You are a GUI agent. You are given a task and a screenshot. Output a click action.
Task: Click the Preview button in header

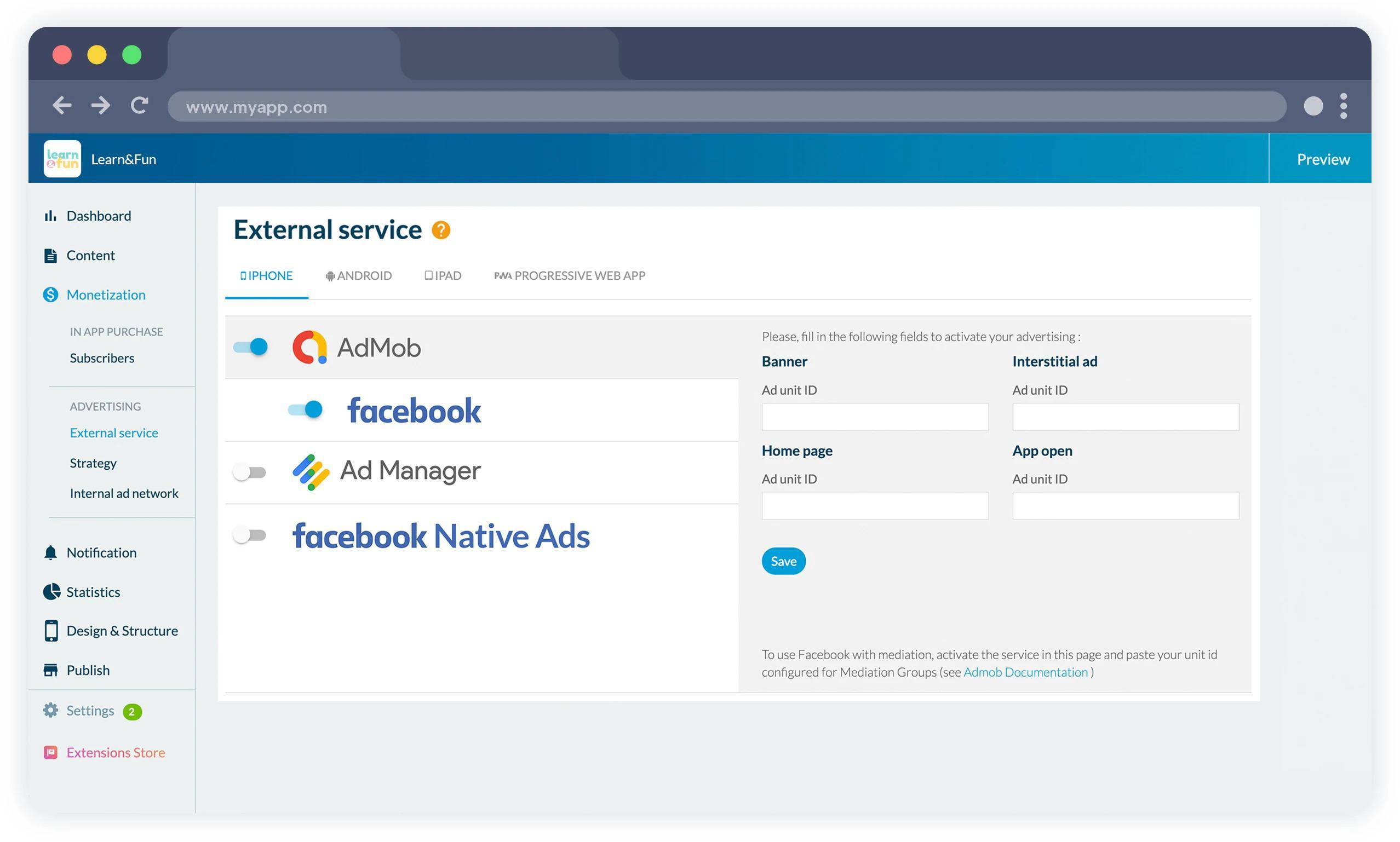click(x=1322, y=159)
